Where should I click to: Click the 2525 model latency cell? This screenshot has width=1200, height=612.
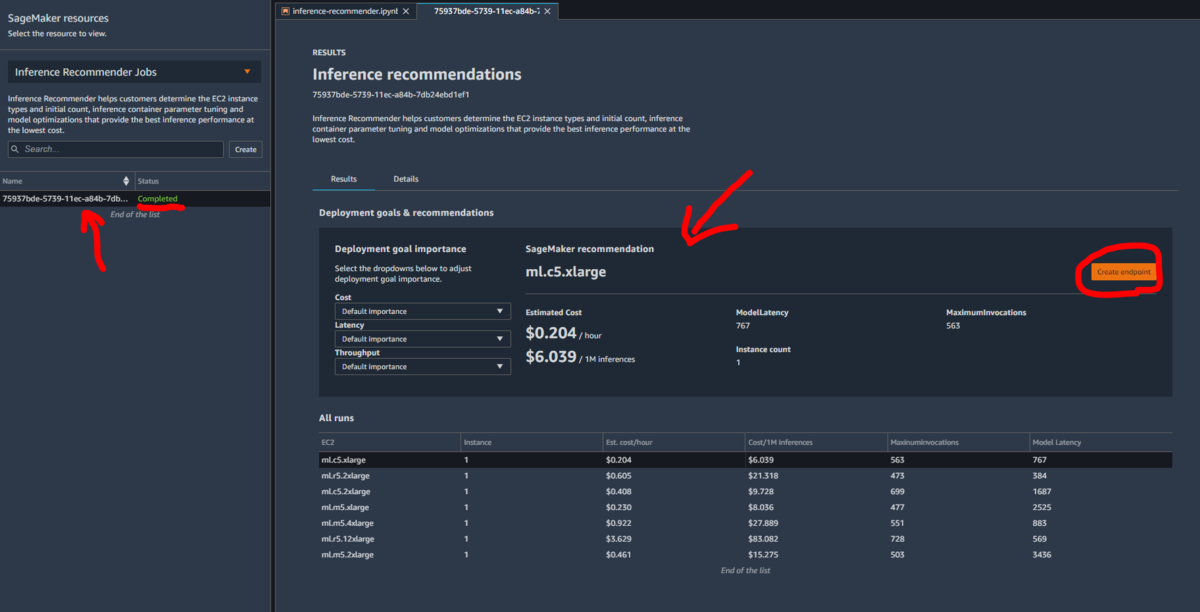click(1042, 507)
